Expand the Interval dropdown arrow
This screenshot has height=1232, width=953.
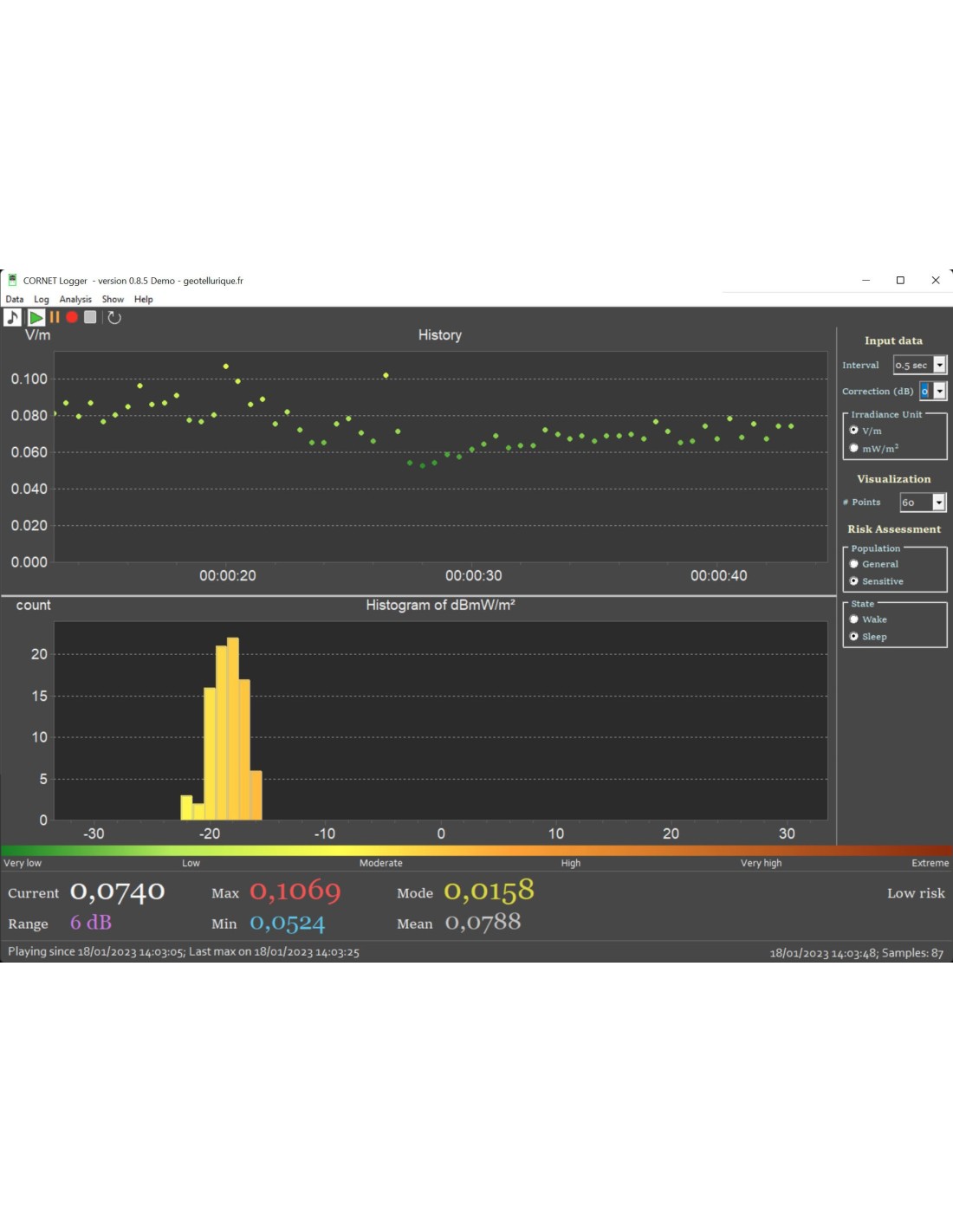940,366
